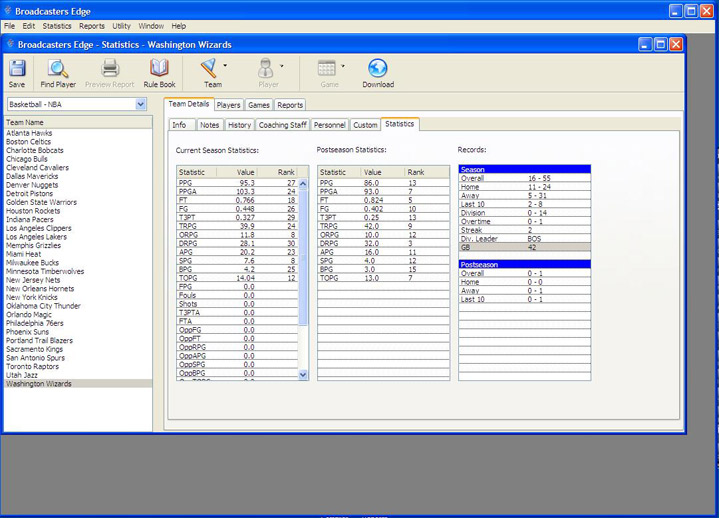The height and width of the screenshot is (518, 719).
Task: Open the Statistics menu
Action: 57,26
